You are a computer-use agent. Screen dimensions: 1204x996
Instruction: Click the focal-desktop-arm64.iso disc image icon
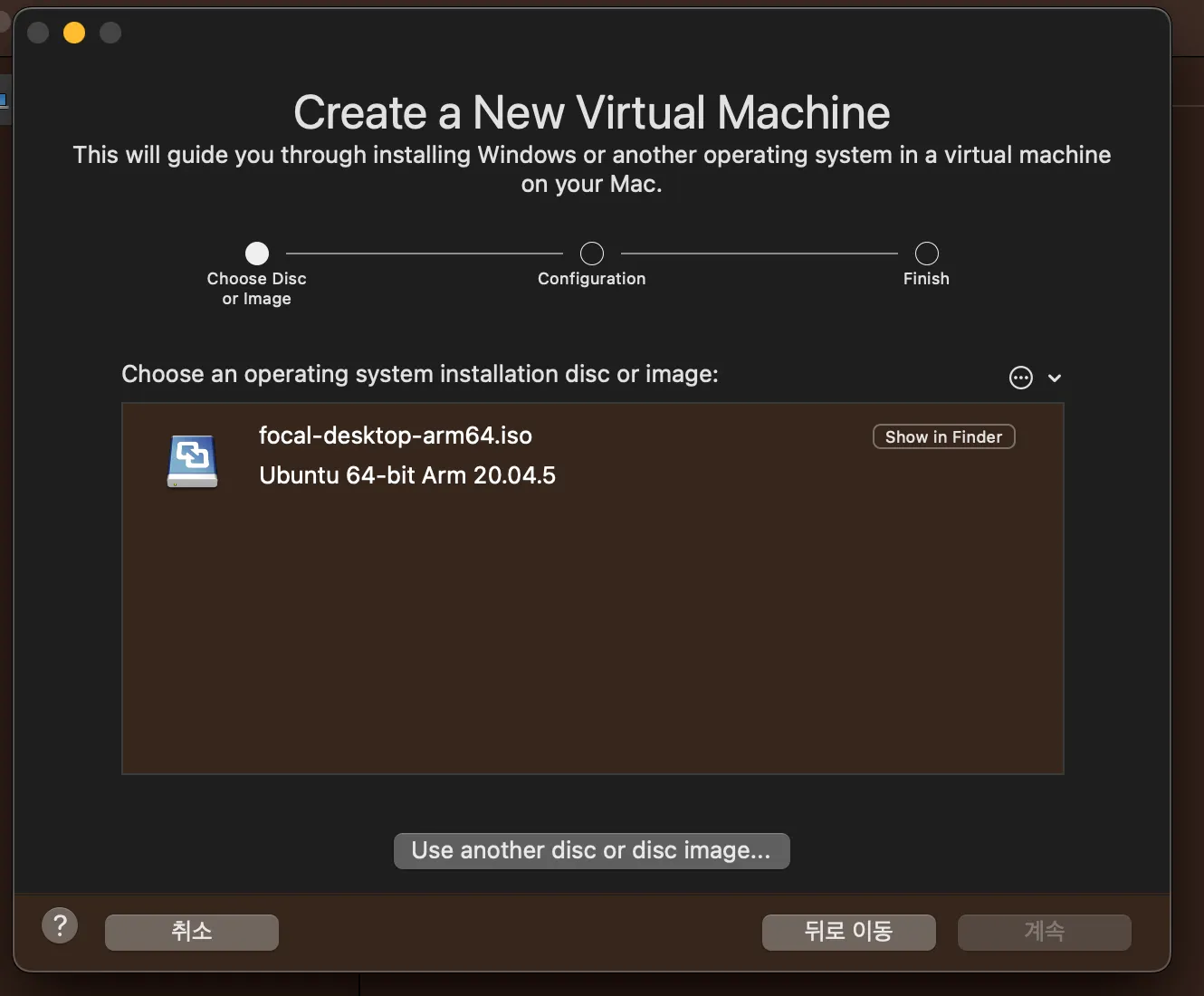click(193, 461)
